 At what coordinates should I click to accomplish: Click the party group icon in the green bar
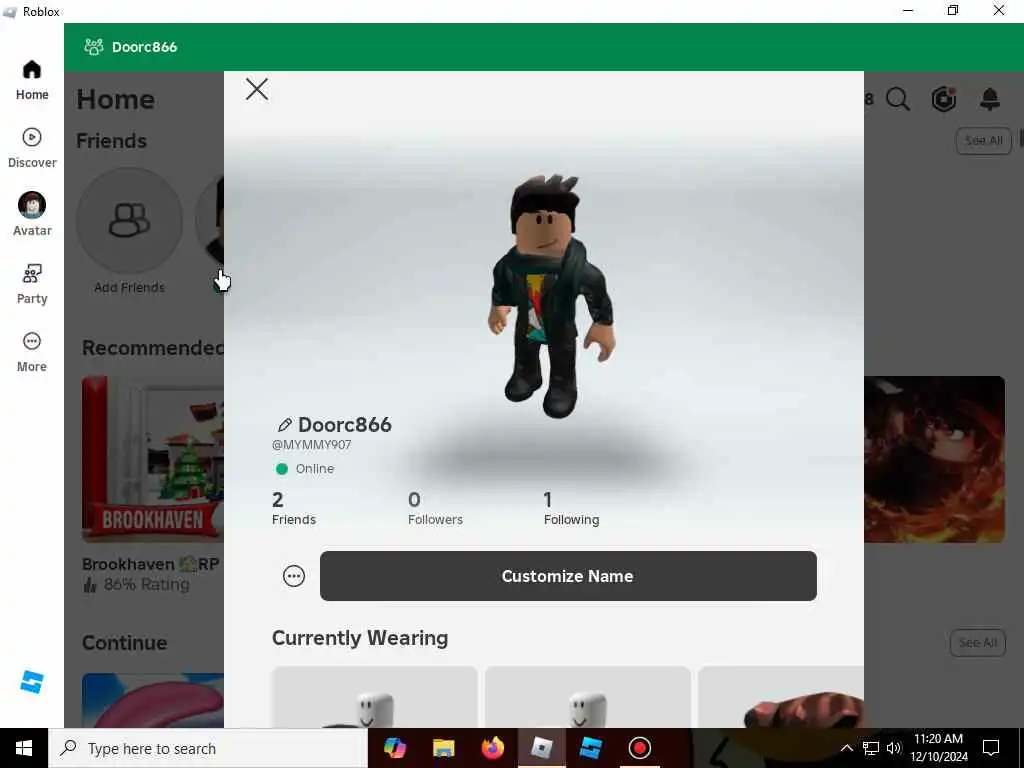tap(93, 46)
